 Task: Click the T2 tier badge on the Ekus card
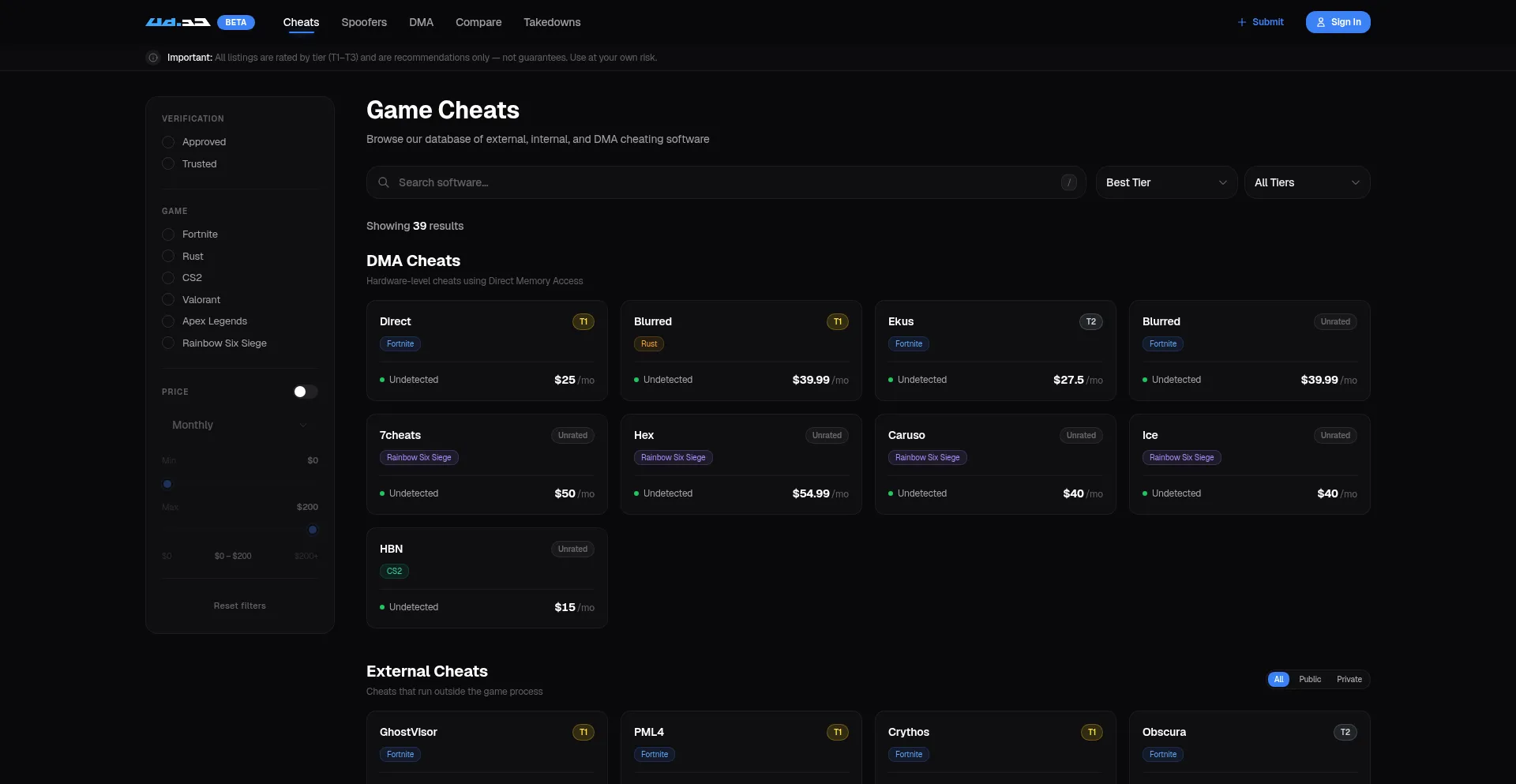1091,321
